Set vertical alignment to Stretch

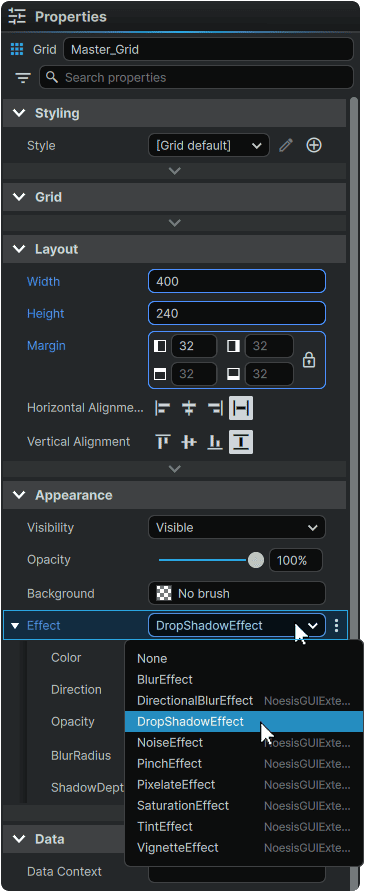click(x=241, y=442)
